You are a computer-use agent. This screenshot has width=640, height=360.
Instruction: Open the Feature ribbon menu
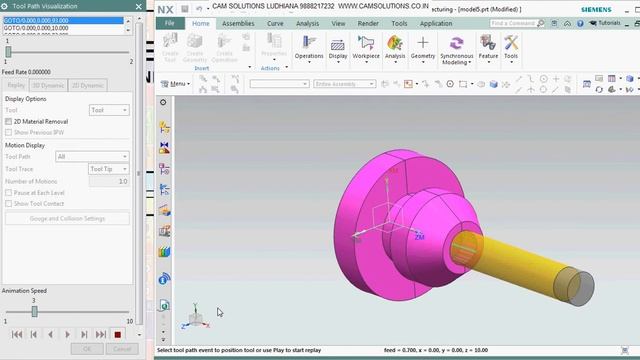click(x=488, y=49)
